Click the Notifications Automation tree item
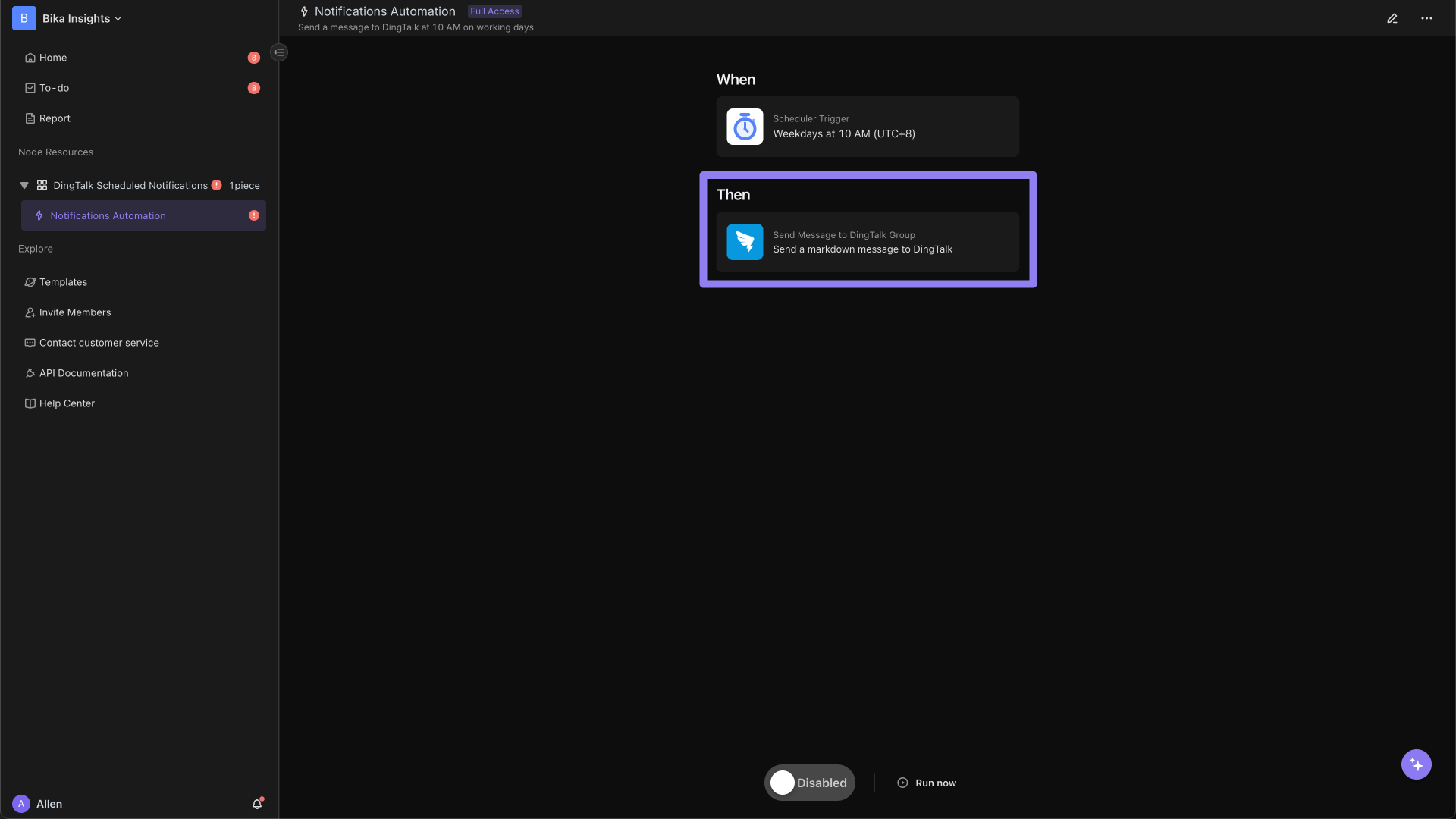The image size is (1456, 819). [143, 215]
